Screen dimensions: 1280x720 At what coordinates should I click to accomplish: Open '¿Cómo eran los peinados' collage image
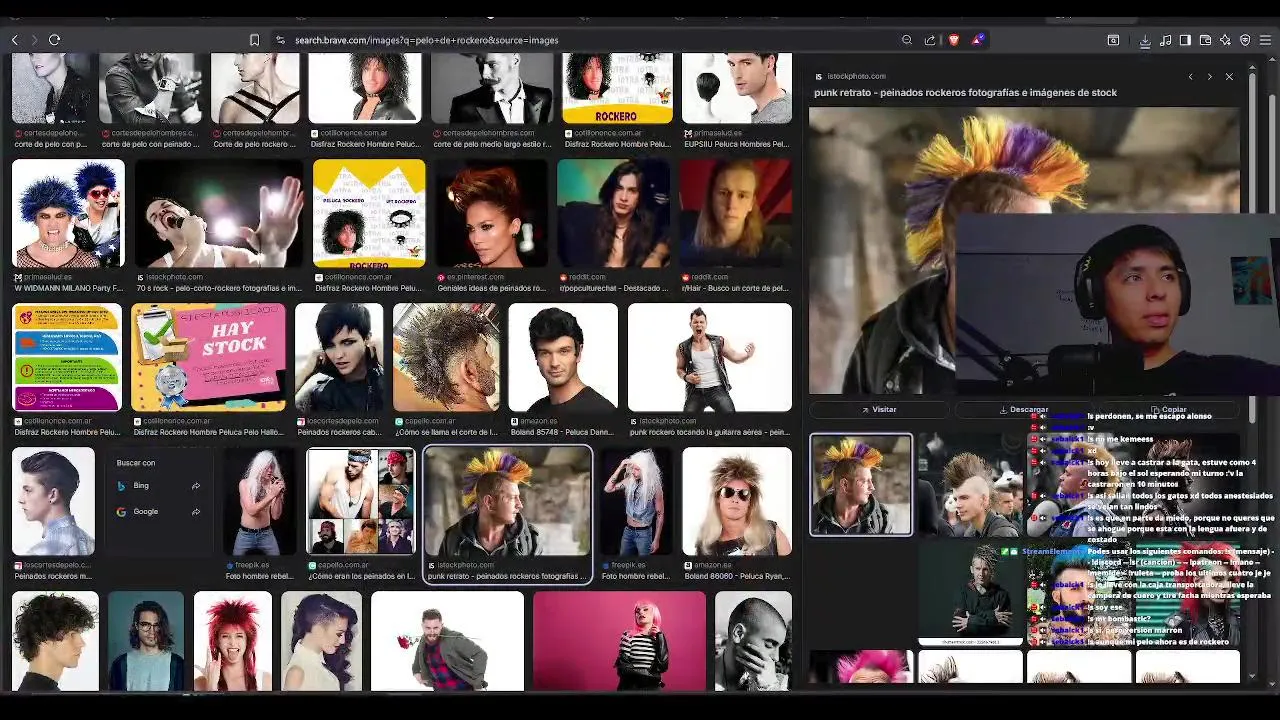[360, 502]
